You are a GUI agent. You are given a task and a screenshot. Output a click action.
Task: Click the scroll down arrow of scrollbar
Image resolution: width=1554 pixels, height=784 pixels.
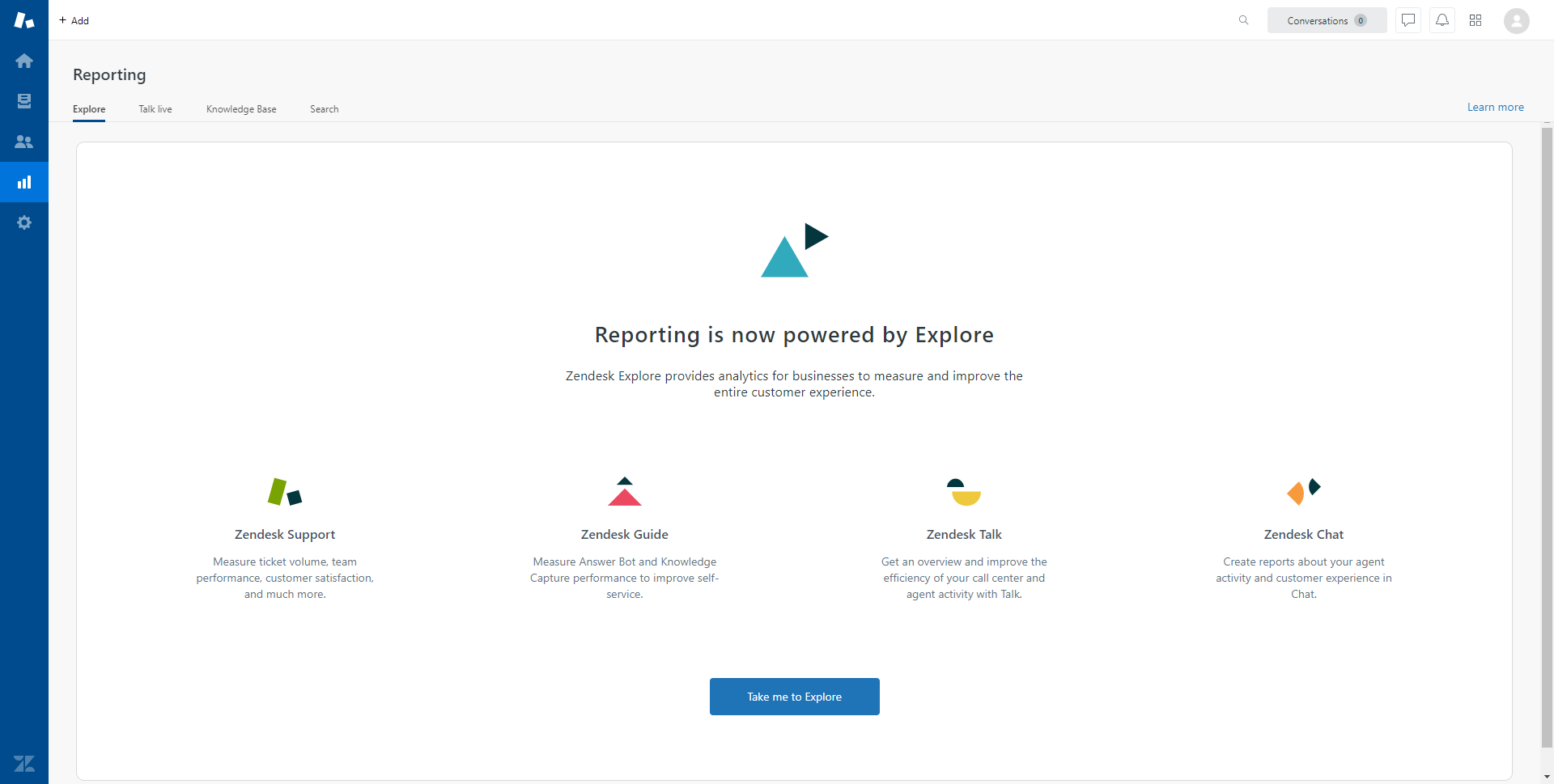[1547, 777]
